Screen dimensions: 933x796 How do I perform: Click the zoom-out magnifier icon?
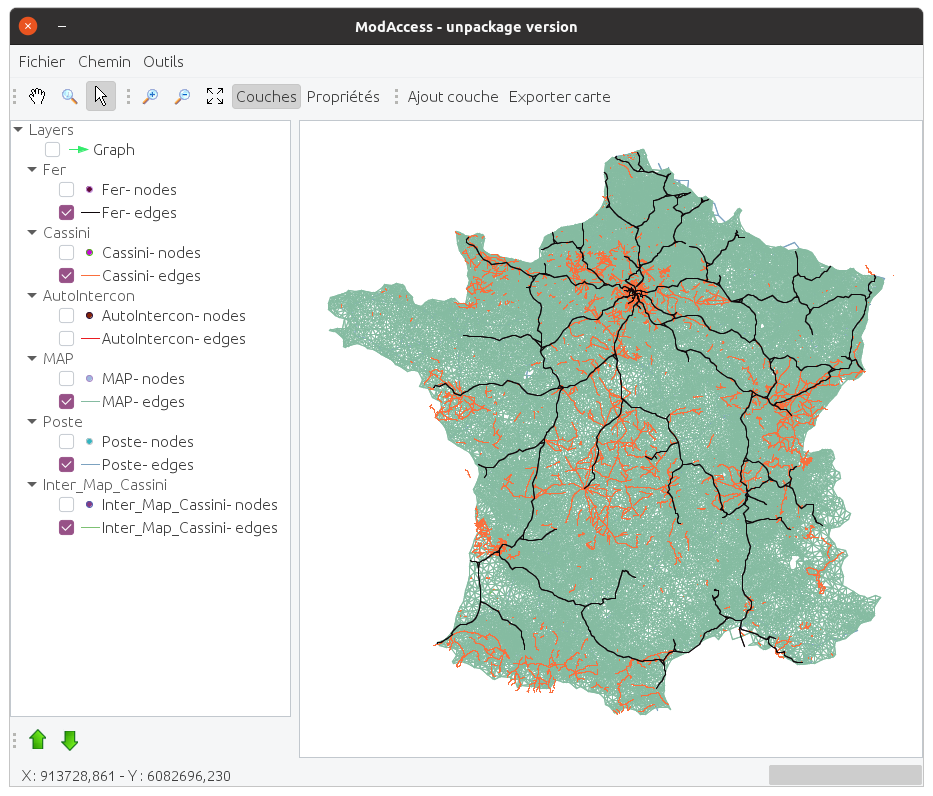[x=183, y=96]
